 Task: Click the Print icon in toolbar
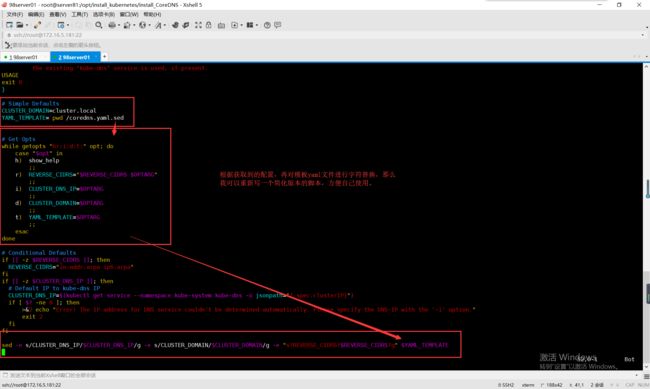[112, 25]
